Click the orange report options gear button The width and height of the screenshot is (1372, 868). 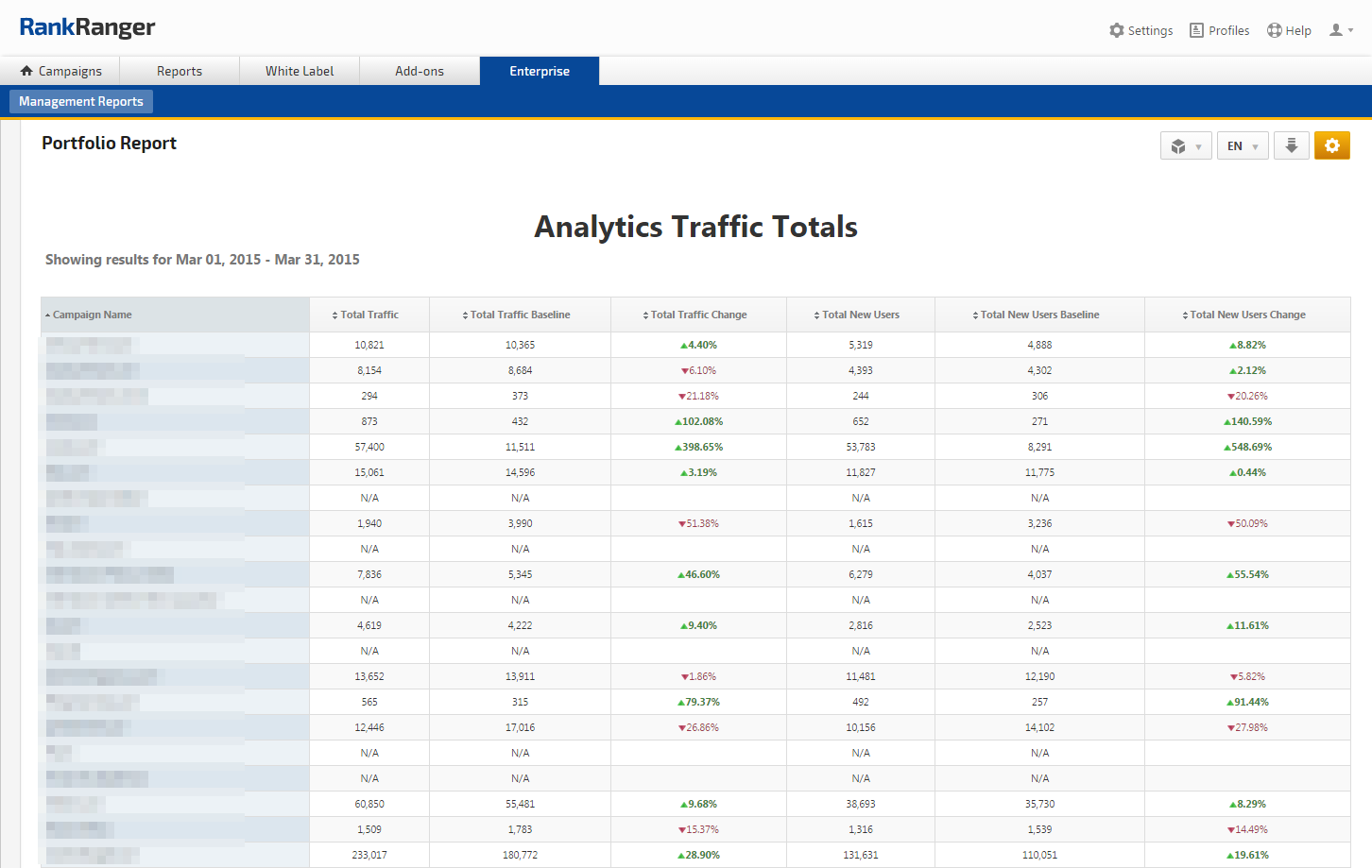[1331, 145]
